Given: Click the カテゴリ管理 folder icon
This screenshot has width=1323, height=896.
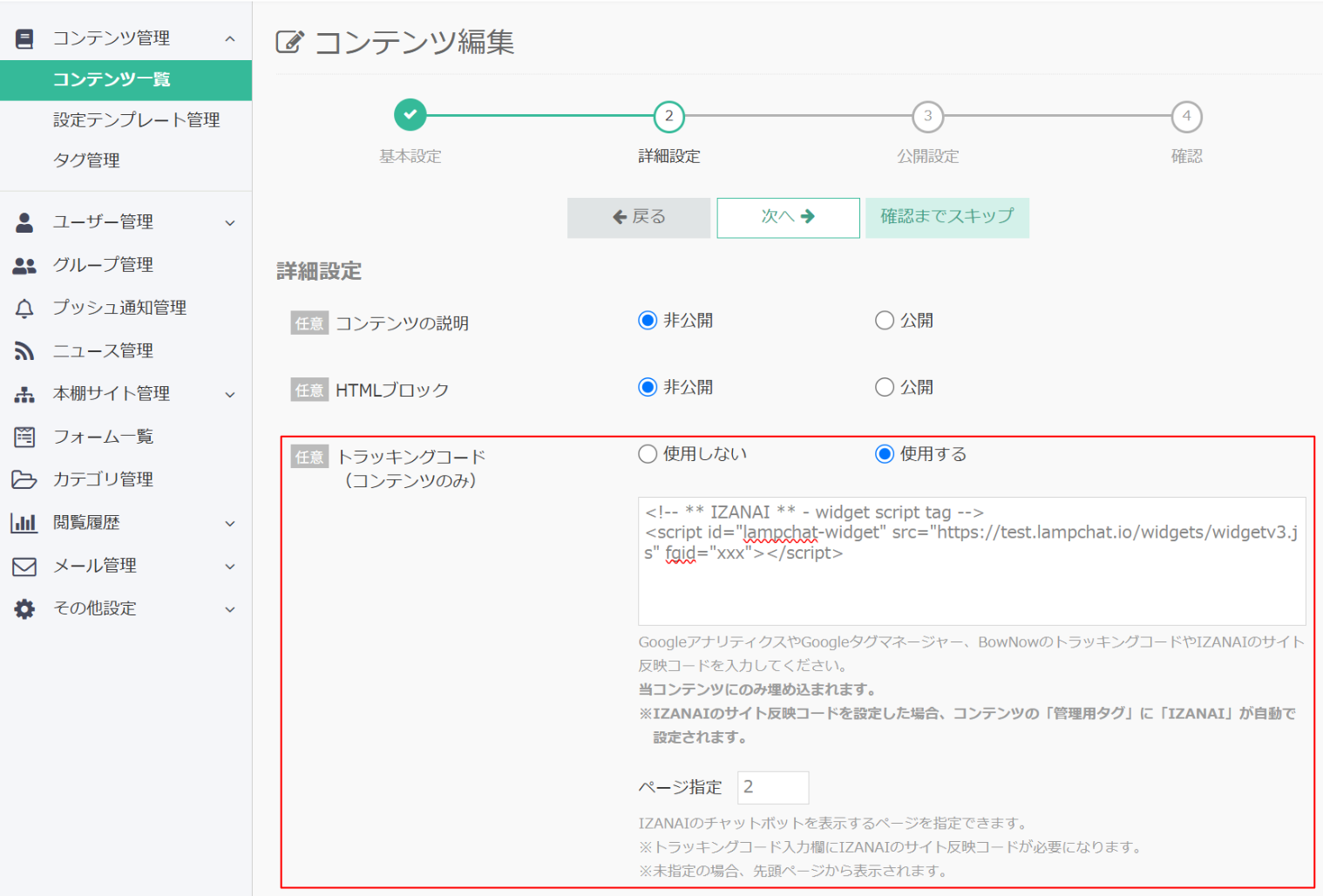Looking at the screenshot, I should pyautogui.click(x=24, y=479).
